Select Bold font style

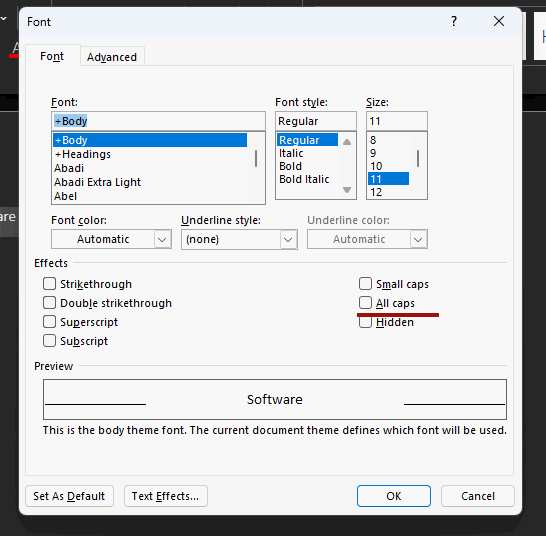307,166
